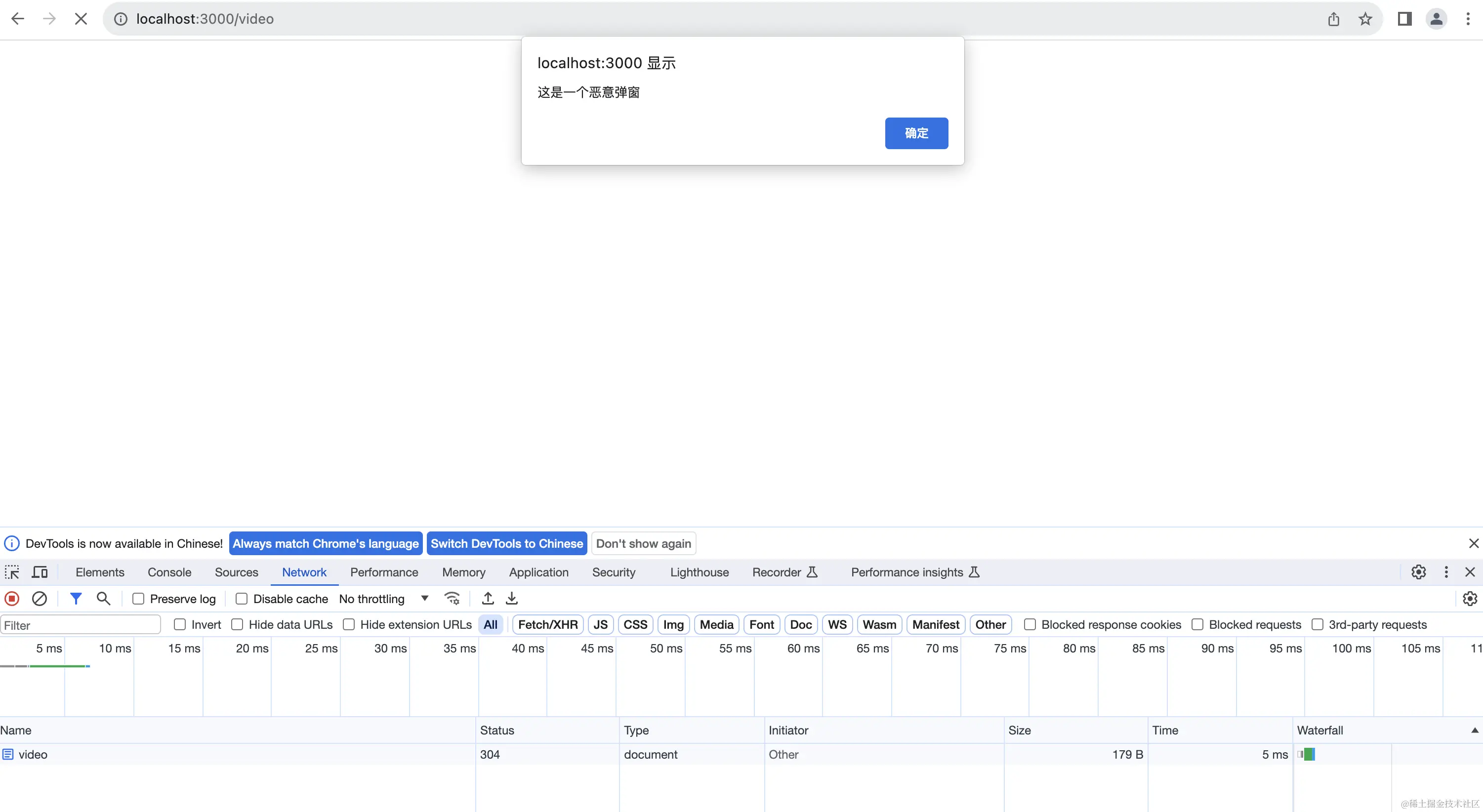Check Blocked requests
1483x812 pixels.
1197,624
